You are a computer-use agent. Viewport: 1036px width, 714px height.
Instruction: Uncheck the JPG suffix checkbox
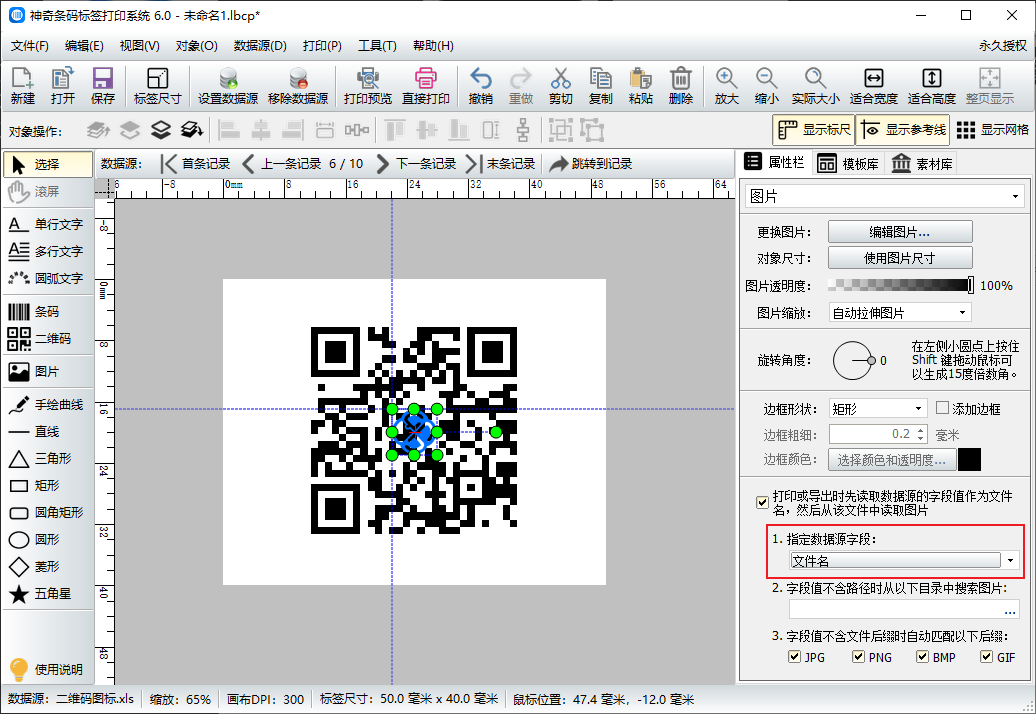click(x=795, y=657)
